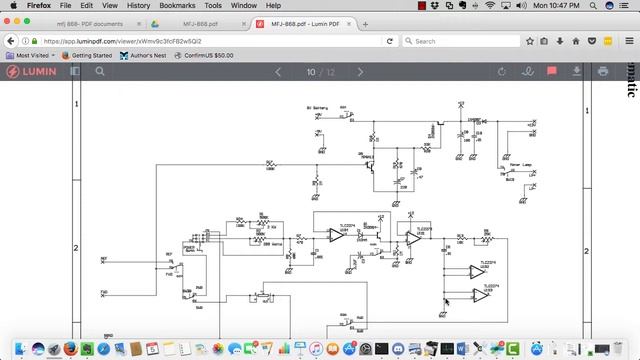The width and height of the screenshot is (640, 360).
Task: Open Terminal from the Dock
Action: pyautogui.click(x=381, y=349)
